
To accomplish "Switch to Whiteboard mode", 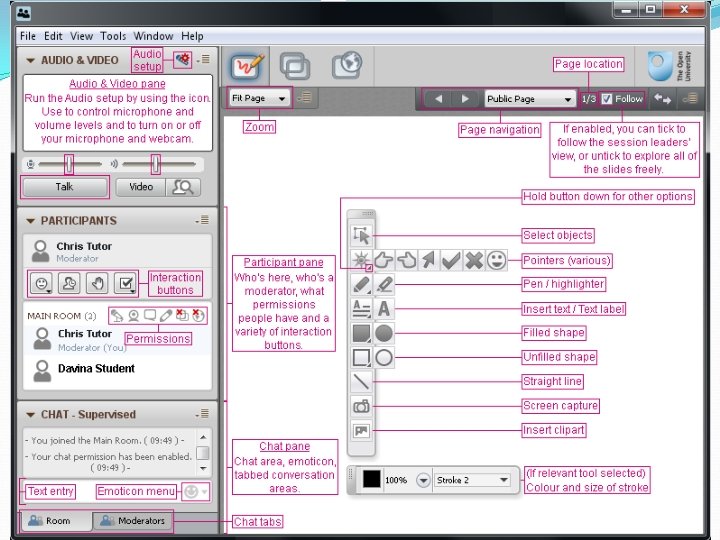I will [x=246, y=67].
